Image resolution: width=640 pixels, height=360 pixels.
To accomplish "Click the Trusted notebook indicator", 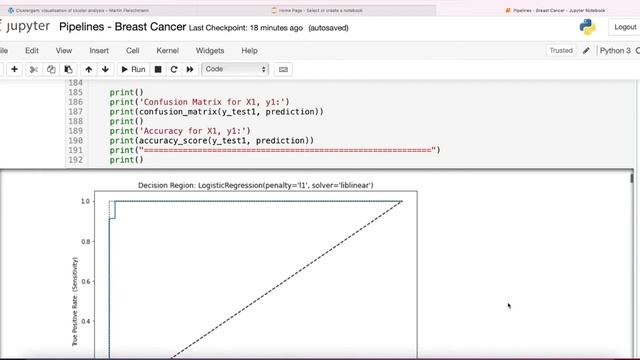I will tap(561, 51).
